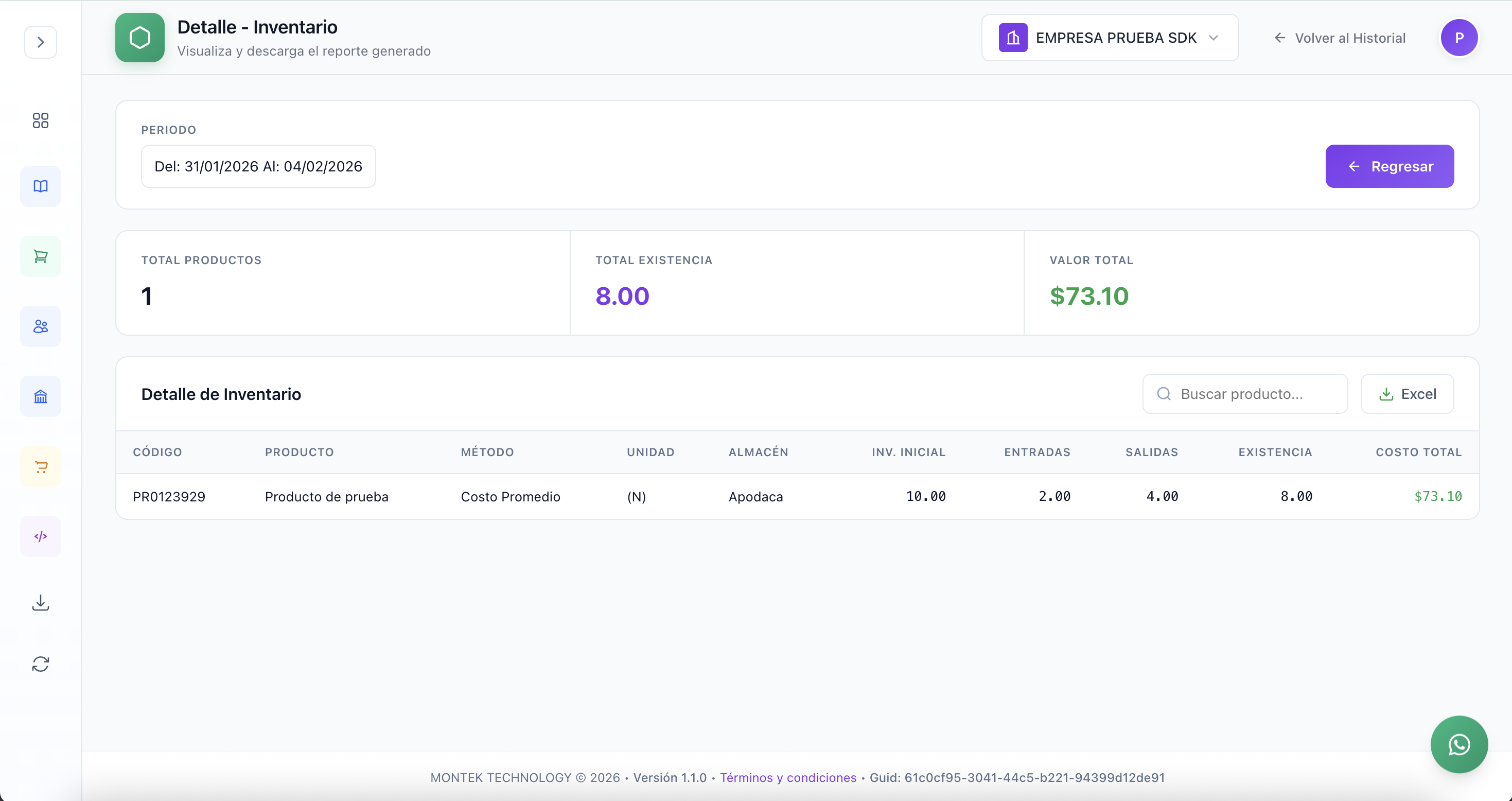Open the green shopping cart sidebar icon
The height and width of the screenshot is (801, 1512).
click(x=41, y=257)
